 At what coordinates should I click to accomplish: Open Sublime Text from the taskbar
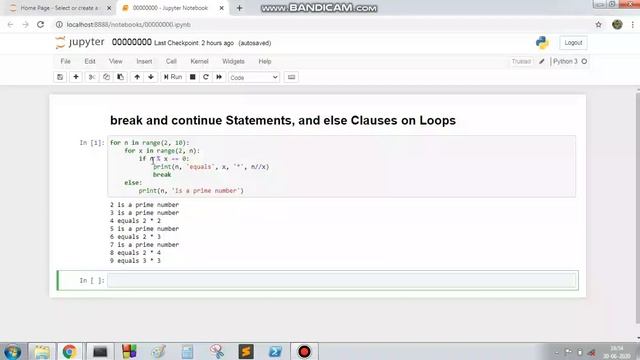246,351
